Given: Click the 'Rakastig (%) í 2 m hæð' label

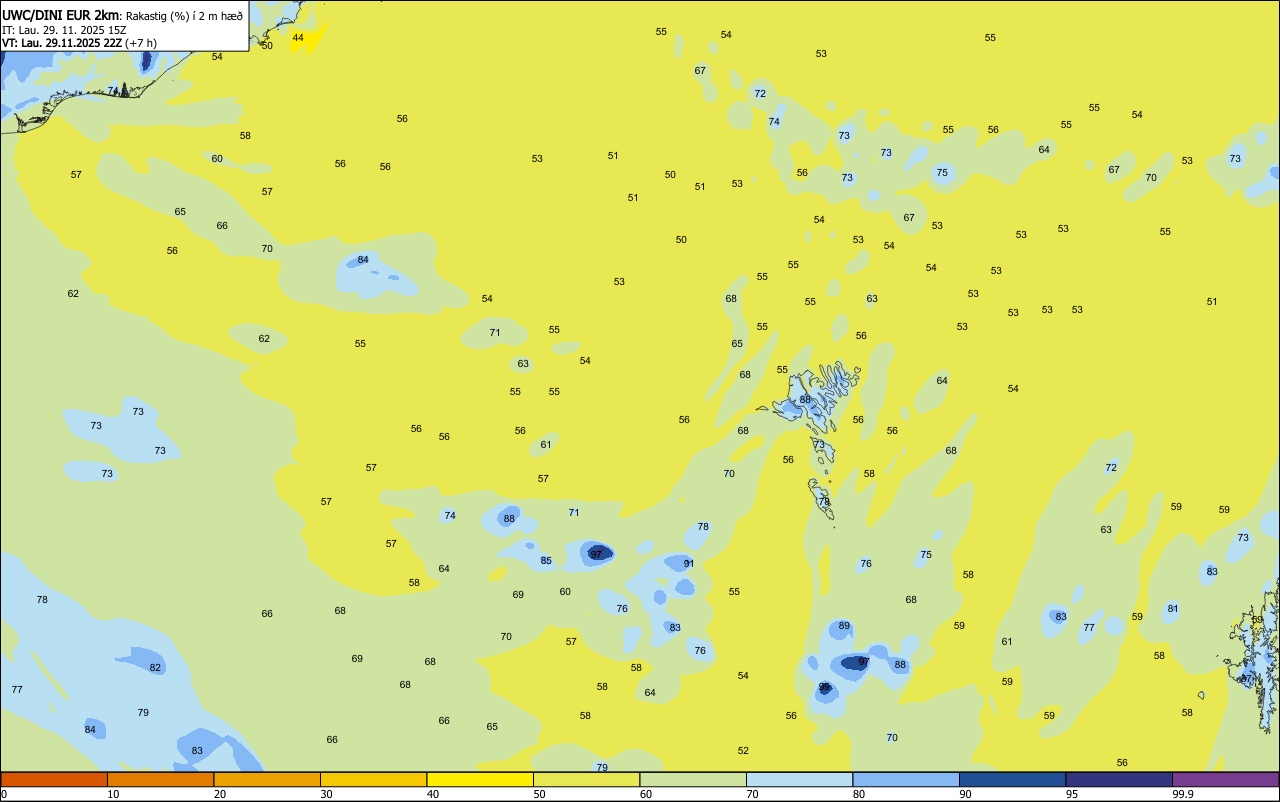Looking at the screenshot, I should click(x=184, y=16).
